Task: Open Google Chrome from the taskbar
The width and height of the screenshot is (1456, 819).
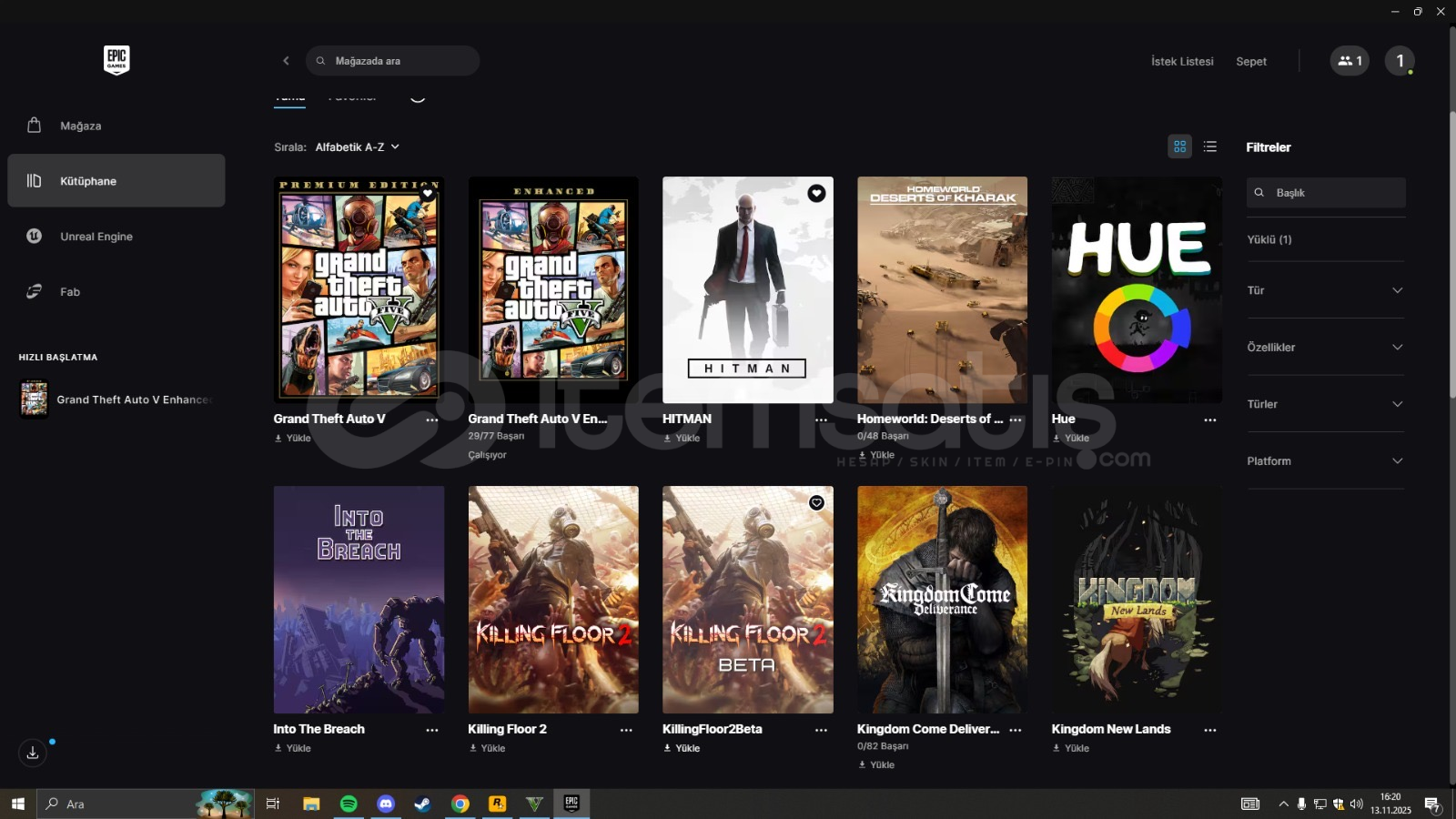Action: coord(460,804)
